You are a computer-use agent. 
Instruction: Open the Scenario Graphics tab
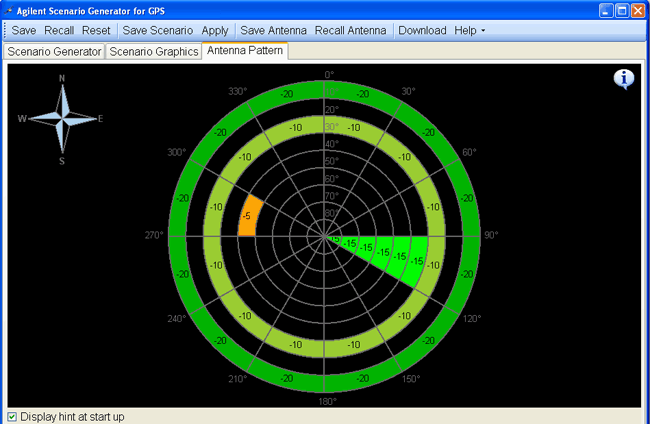(153, 51)
